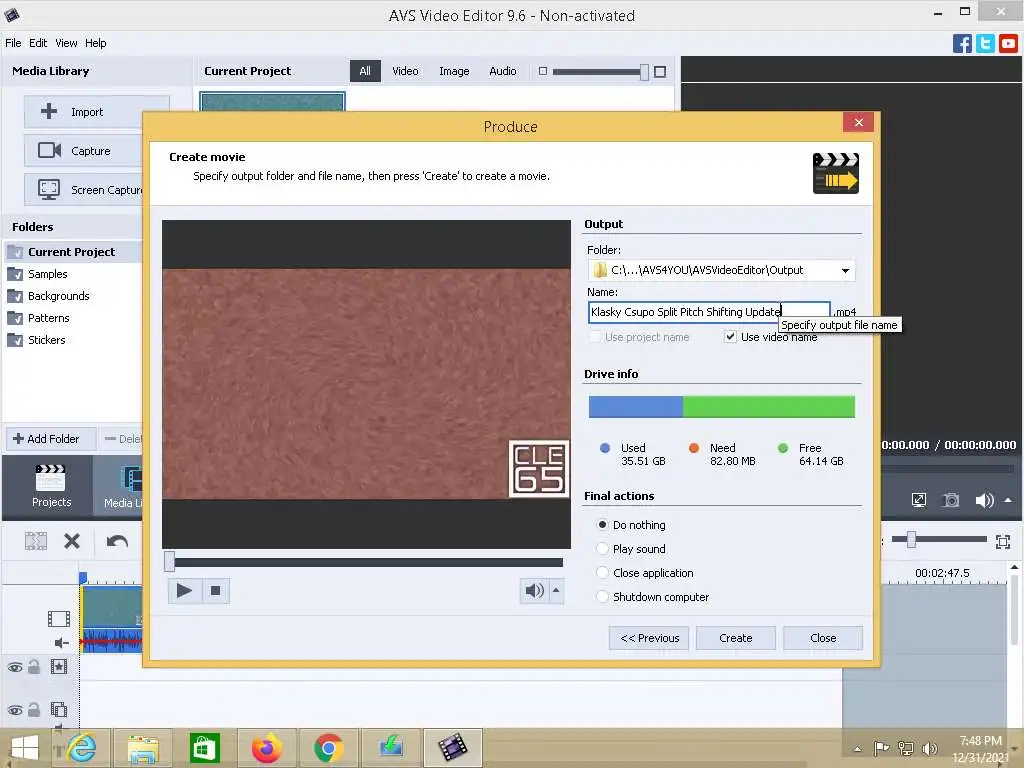Click the Projects clapperboard icon
1024x768 pixels.
(x=50, y=478)
